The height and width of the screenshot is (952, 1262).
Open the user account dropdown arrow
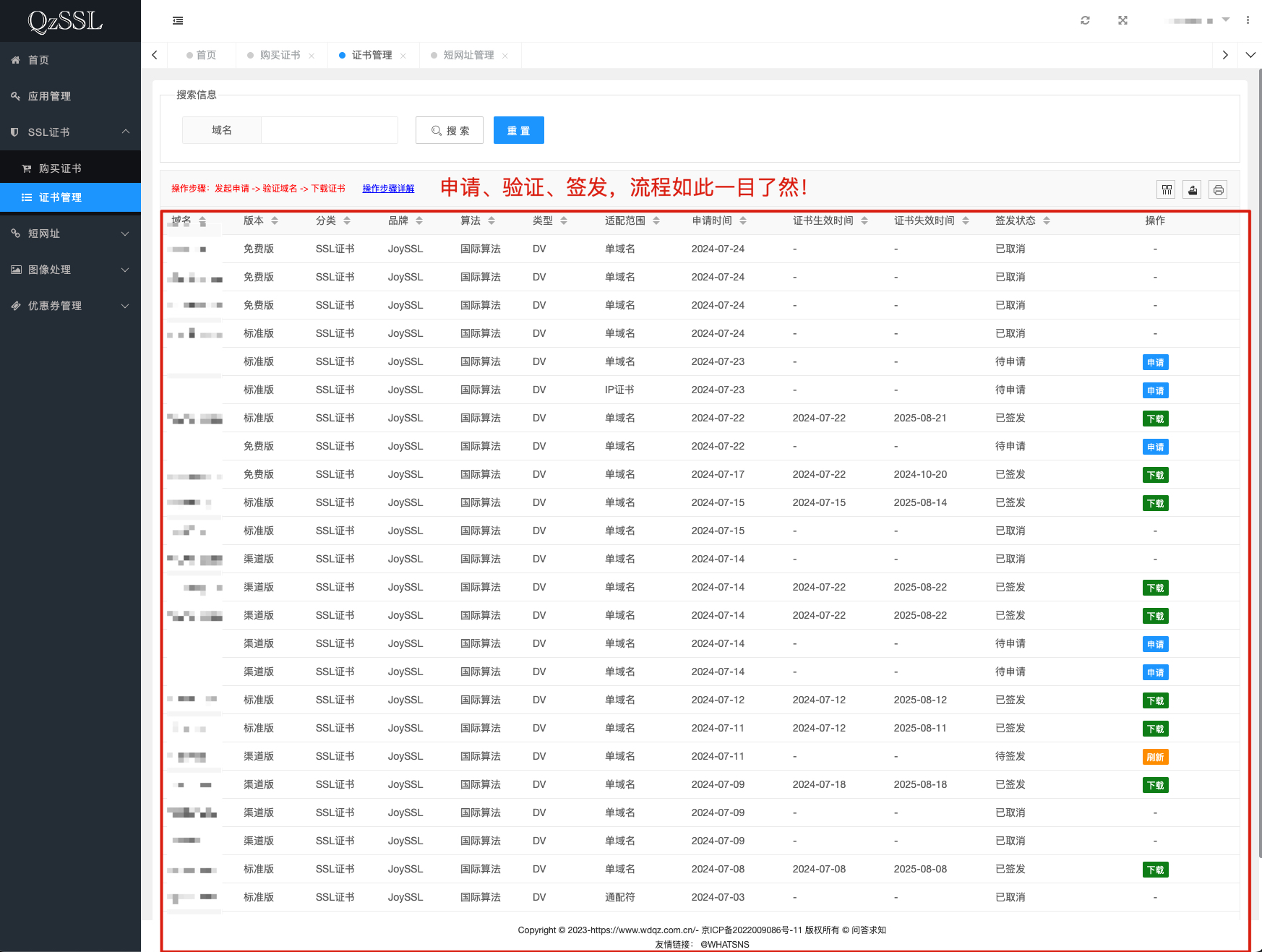[1226, 20]
